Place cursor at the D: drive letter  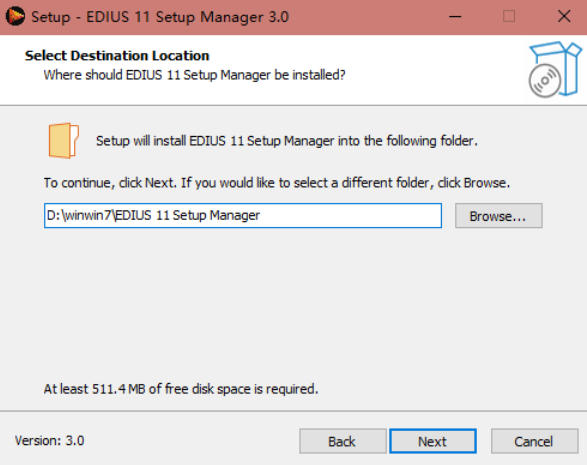tap(53, 216)
